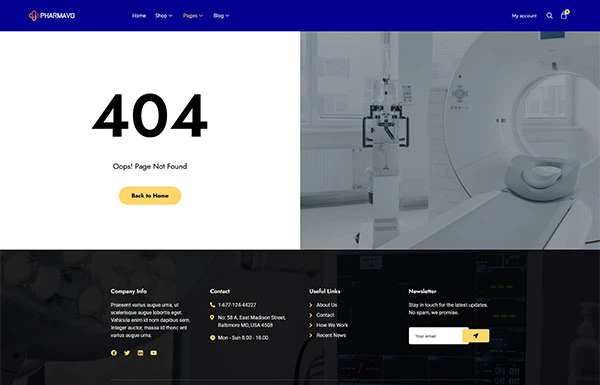Click the Pharmavo logo in header
Image resolution: width=600 pixels, height=385 pixels.
(x=52, y=16)
